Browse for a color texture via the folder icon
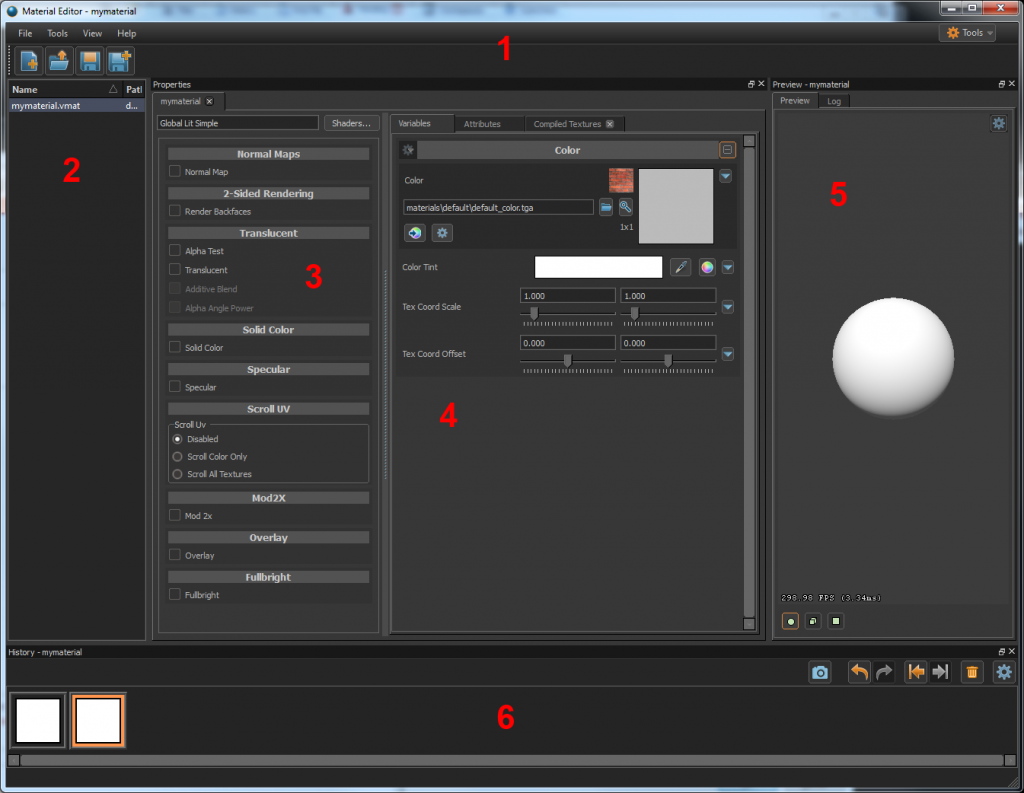This screenshot has height=793, width=1024. [606, 207]
